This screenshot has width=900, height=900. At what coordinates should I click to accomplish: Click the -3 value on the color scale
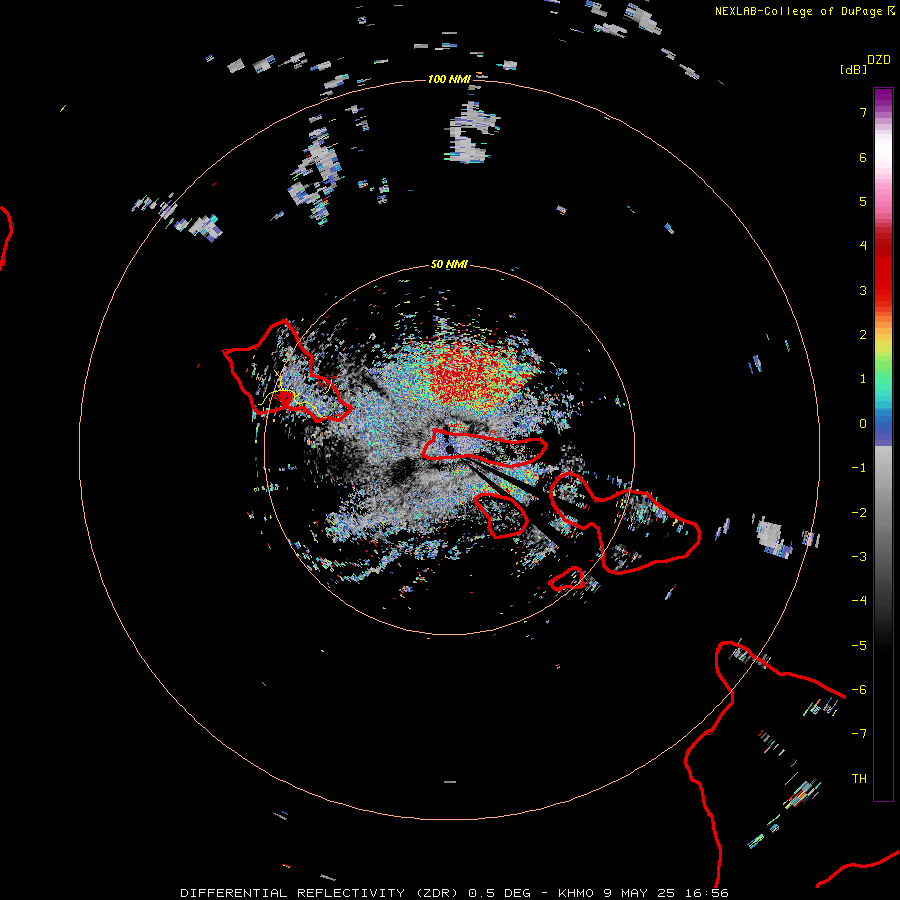859,557
